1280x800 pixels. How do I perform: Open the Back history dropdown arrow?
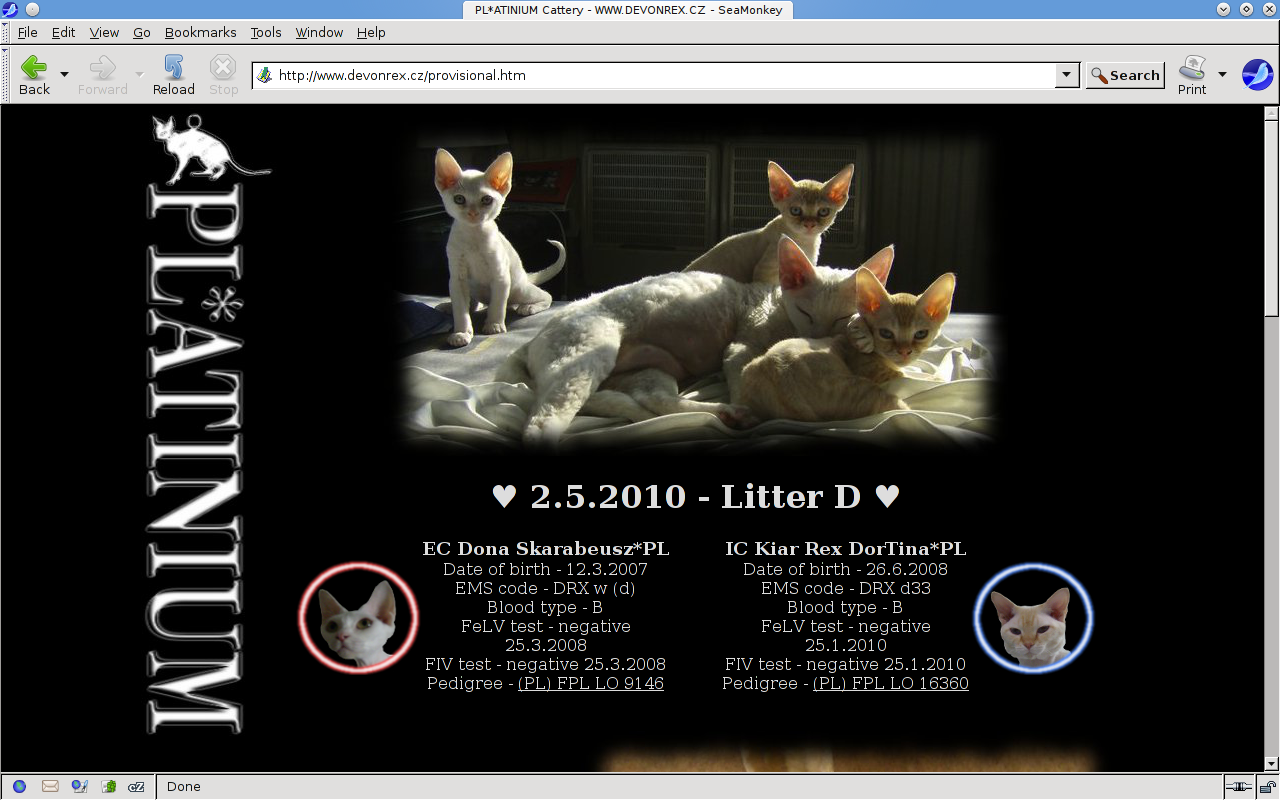click(64, 75)
